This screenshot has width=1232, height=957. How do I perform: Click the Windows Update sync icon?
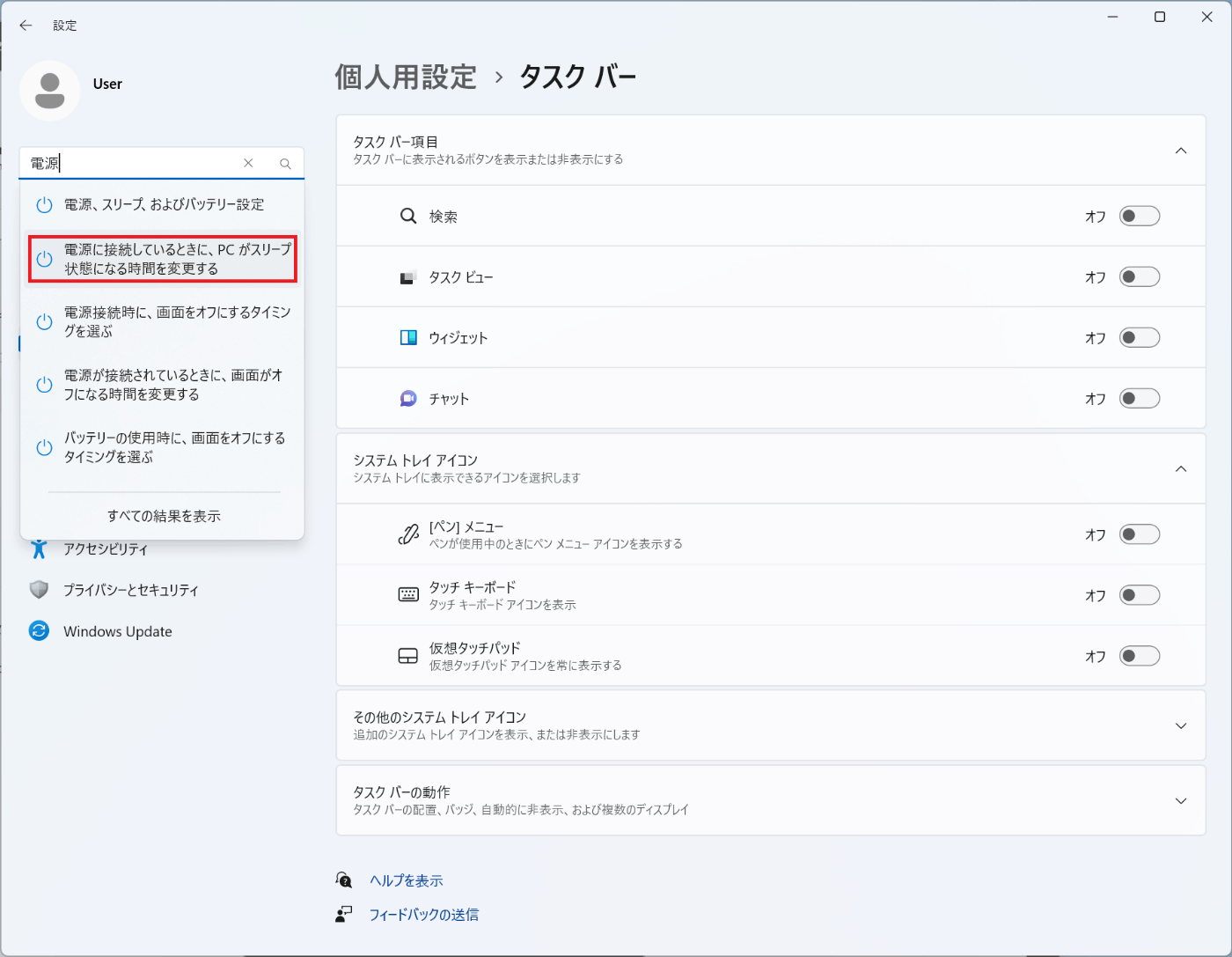point(39,631)
